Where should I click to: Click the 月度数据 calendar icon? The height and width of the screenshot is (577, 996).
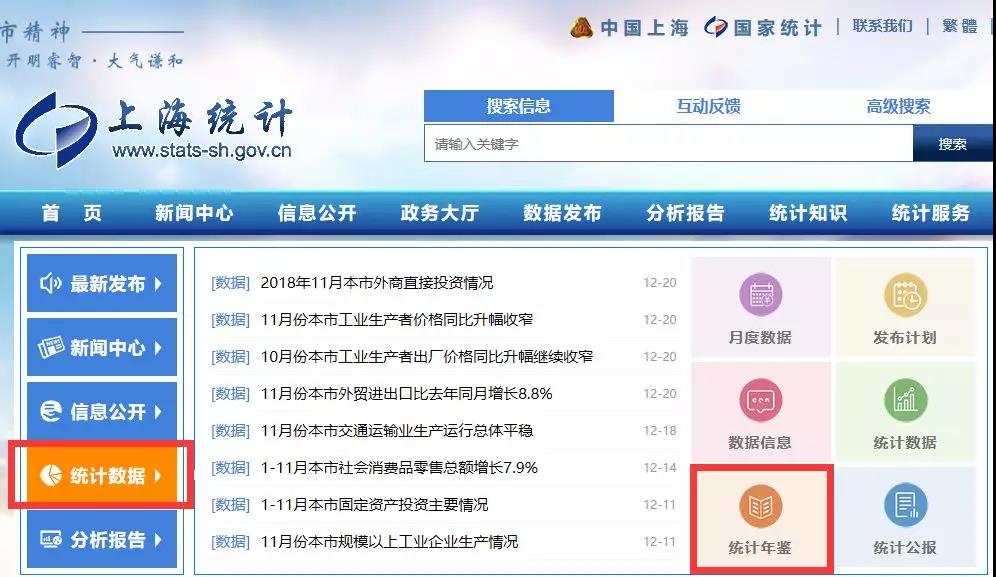pos(759,296)
